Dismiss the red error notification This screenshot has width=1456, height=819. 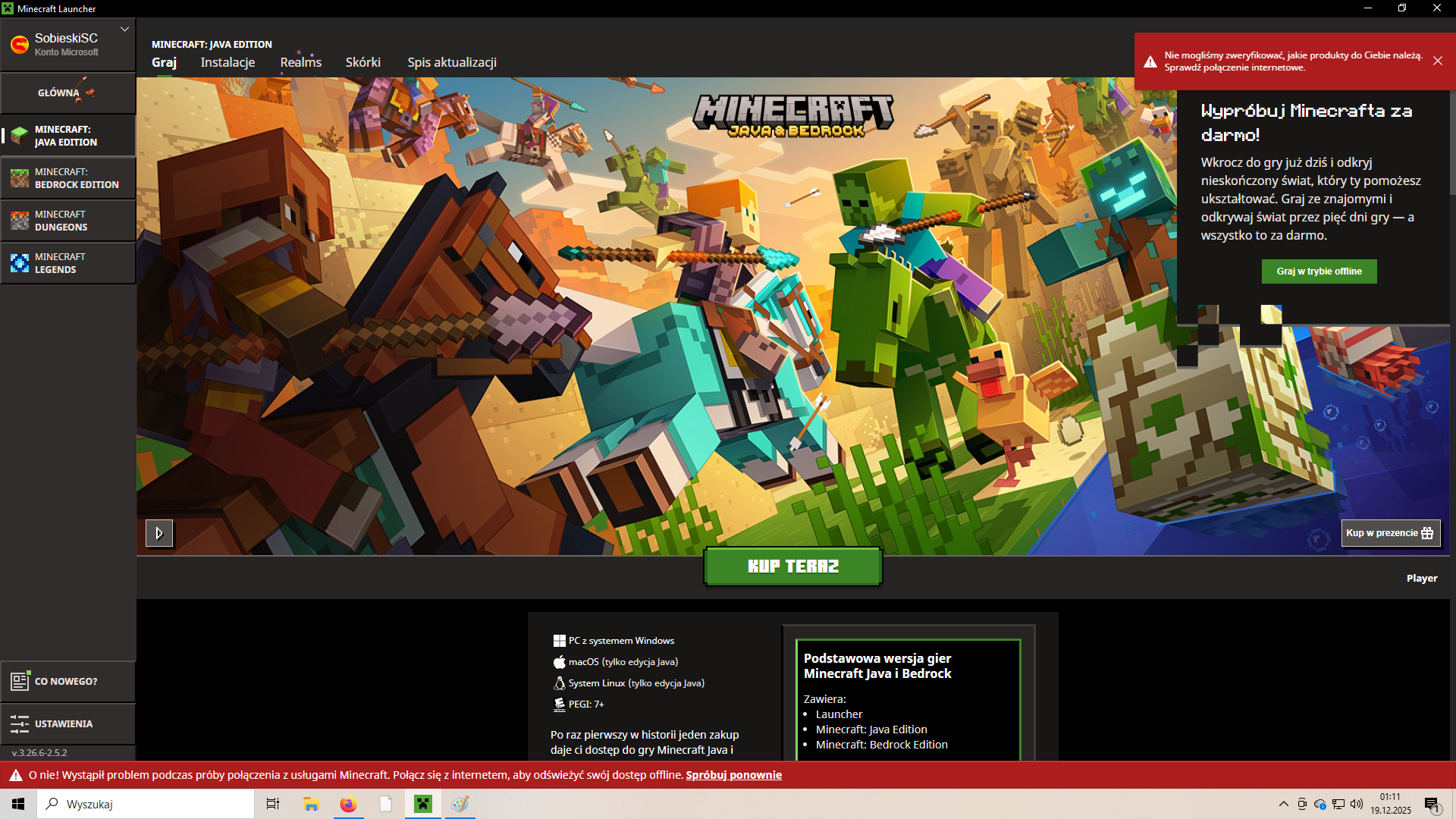point(1438,61)
